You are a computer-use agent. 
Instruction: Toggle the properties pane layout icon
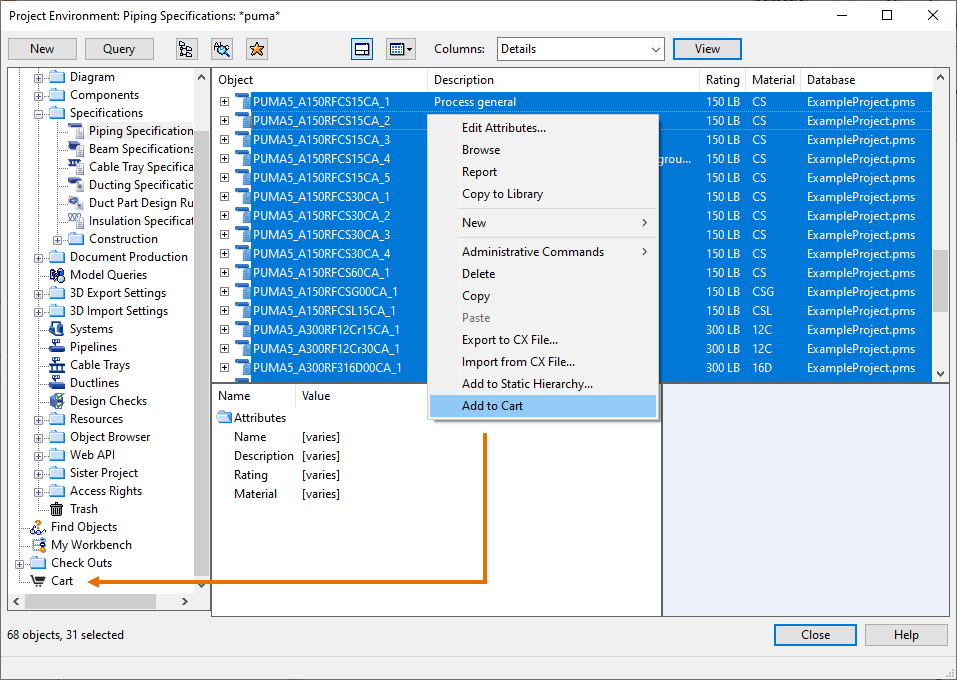(362, 49)
